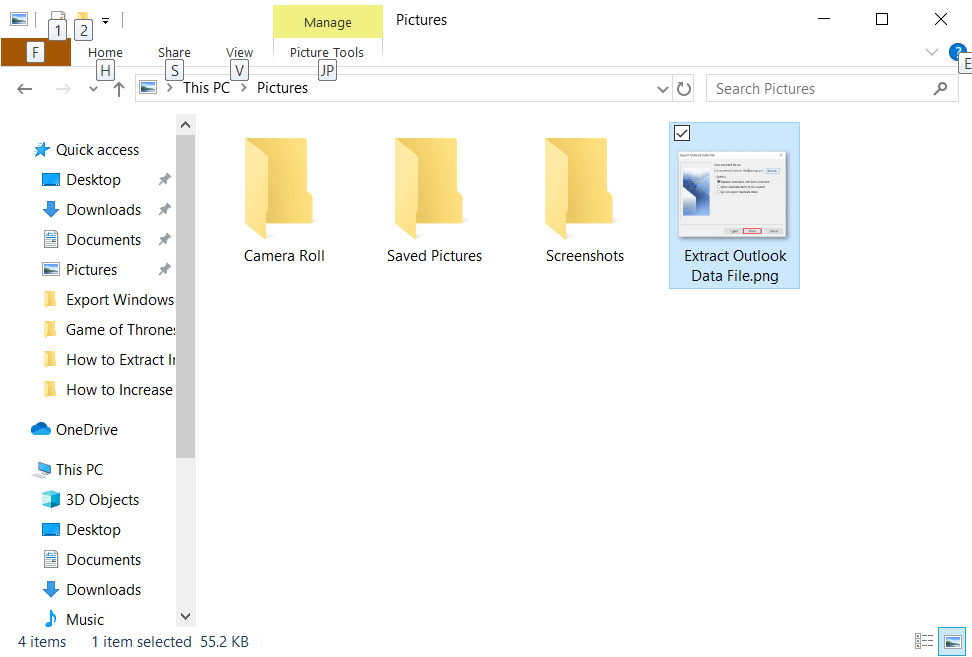Click navigation pane scroll up arrow
Screen dimensions: 972x657
[185, 125]
